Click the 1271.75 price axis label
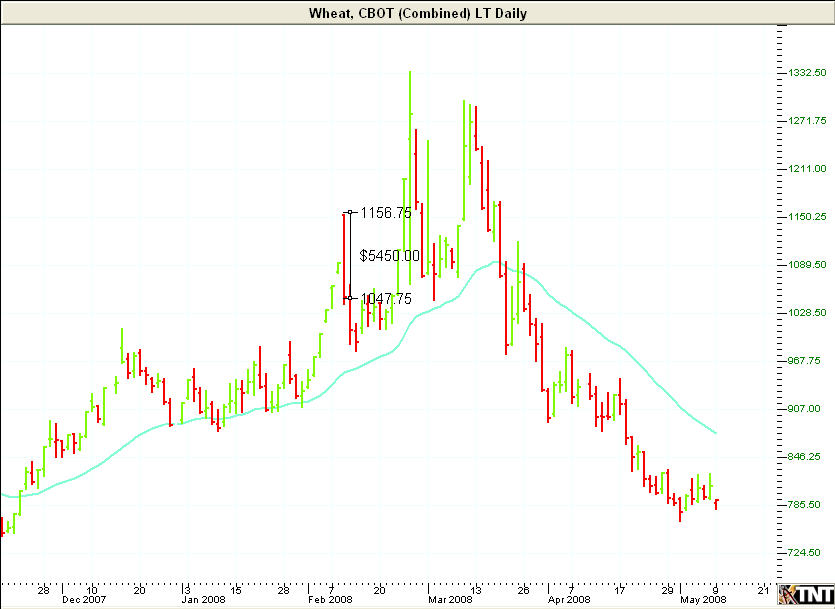The image size is (835, 609). pyautogui.click(x=808, y=121)
